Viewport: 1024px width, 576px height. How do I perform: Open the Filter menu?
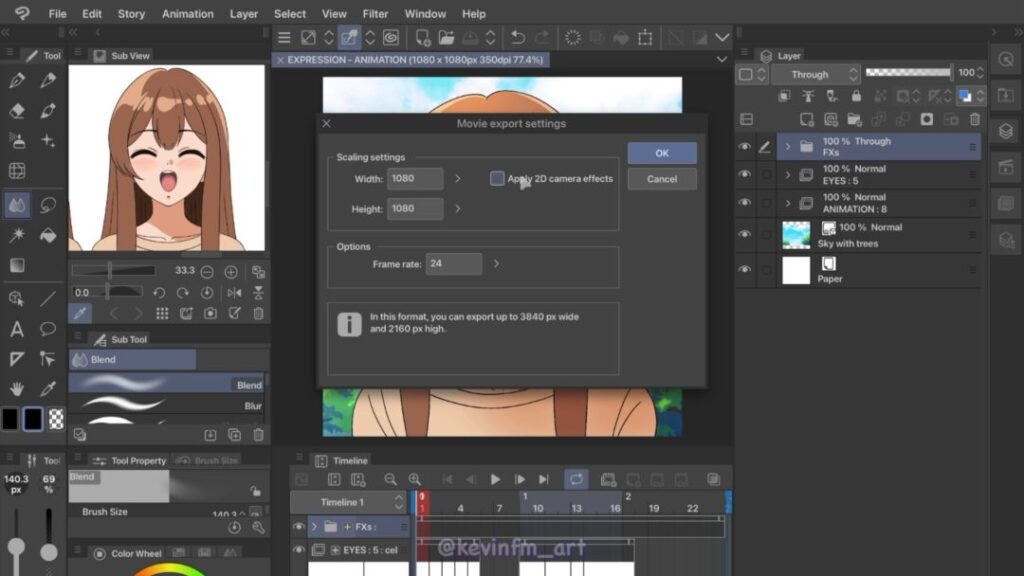coord(376,14)
